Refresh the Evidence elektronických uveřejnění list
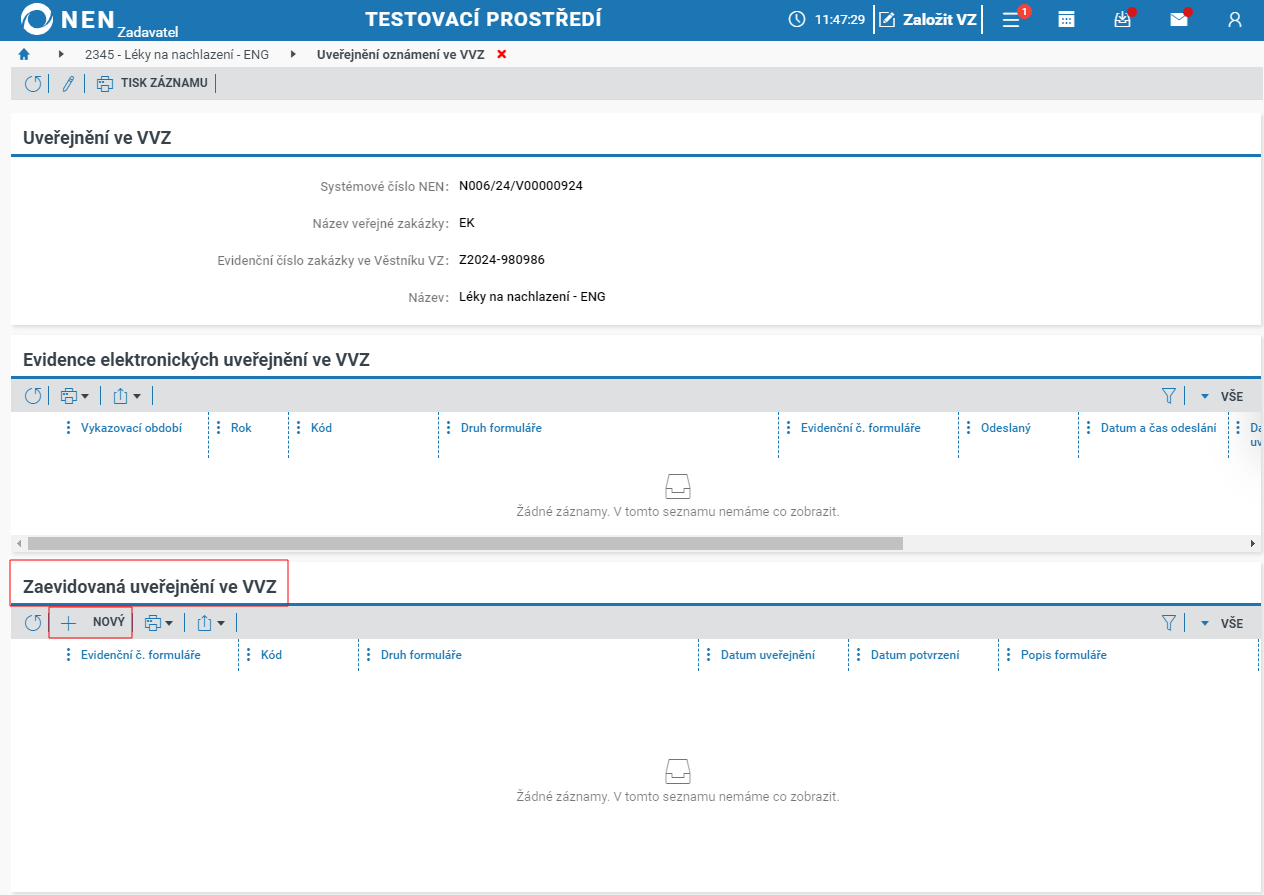The height and width of the screenshot is (895, 1264). pos(33,396)
